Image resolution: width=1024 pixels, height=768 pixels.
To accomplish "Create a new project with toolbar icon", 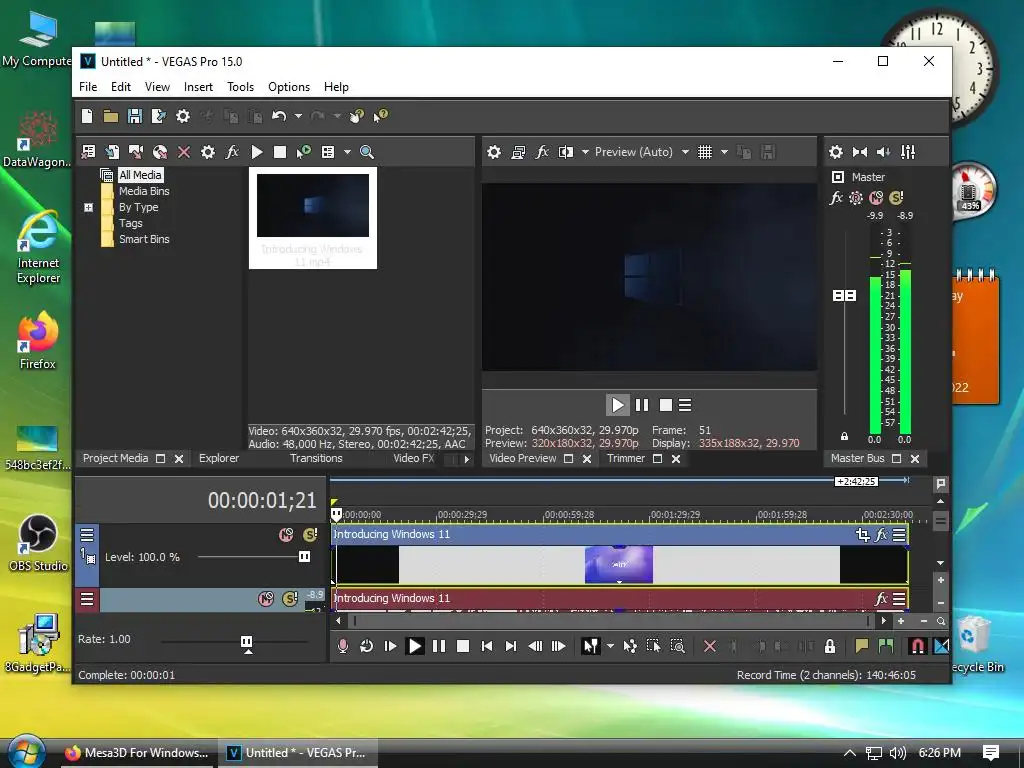I will (87, 116).
